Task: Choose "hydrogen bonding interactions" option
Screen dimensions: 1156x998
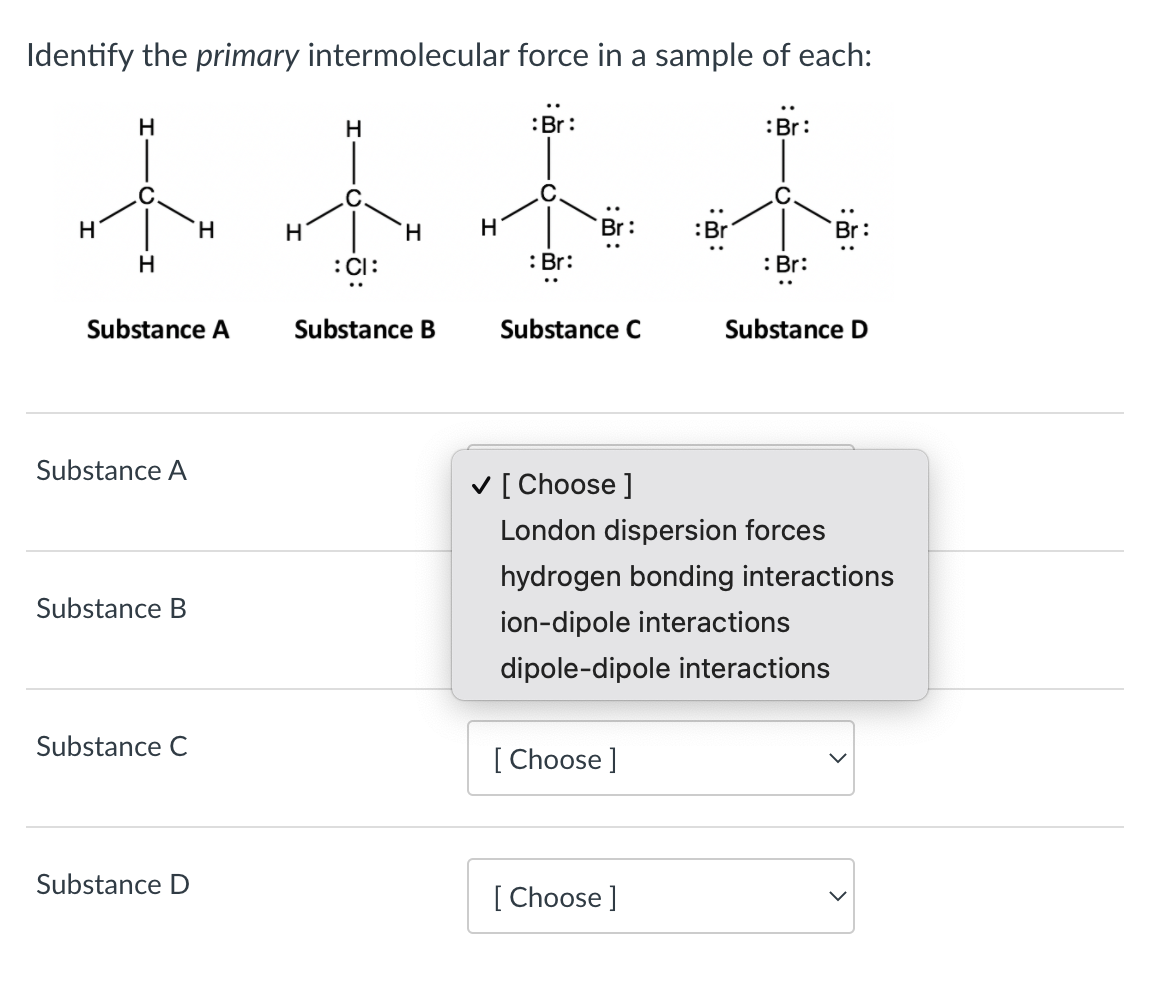Action: click(697, 576)
